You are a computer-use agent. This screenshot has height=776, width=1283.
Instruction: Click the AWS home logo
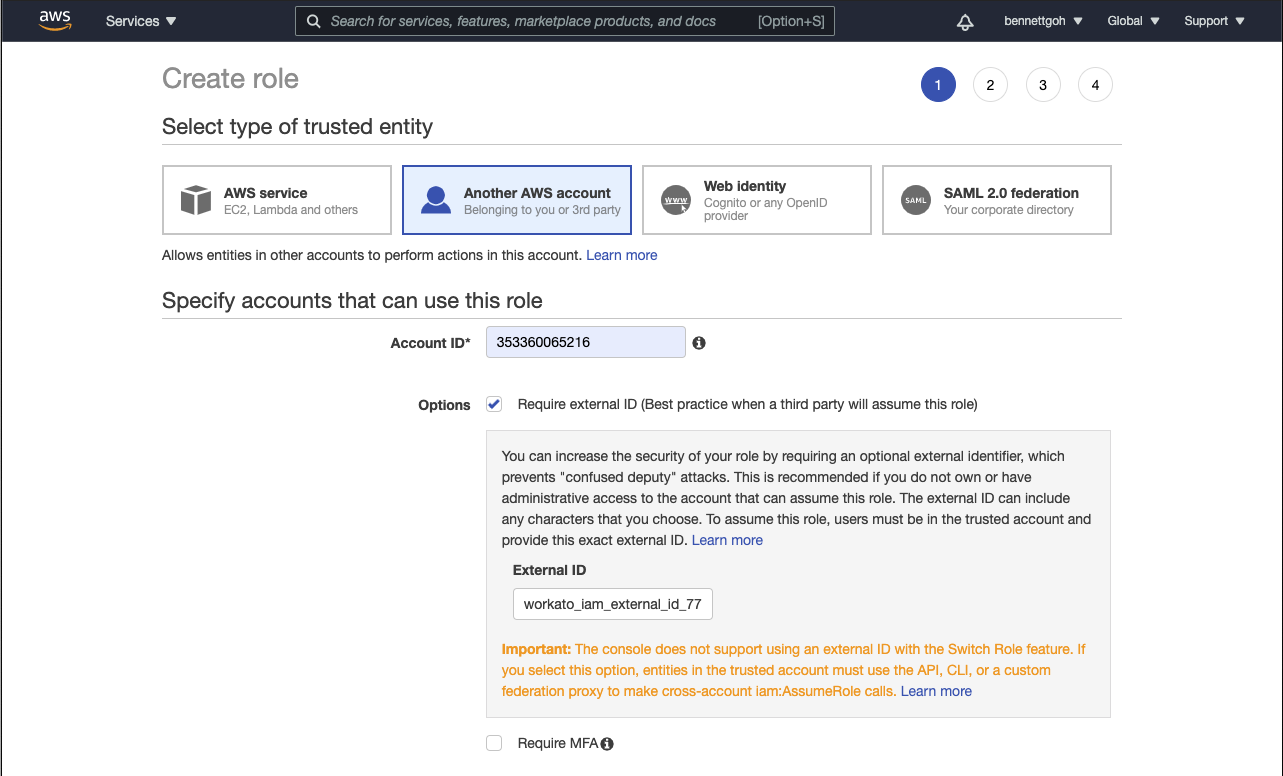click(x=55, y=20)
